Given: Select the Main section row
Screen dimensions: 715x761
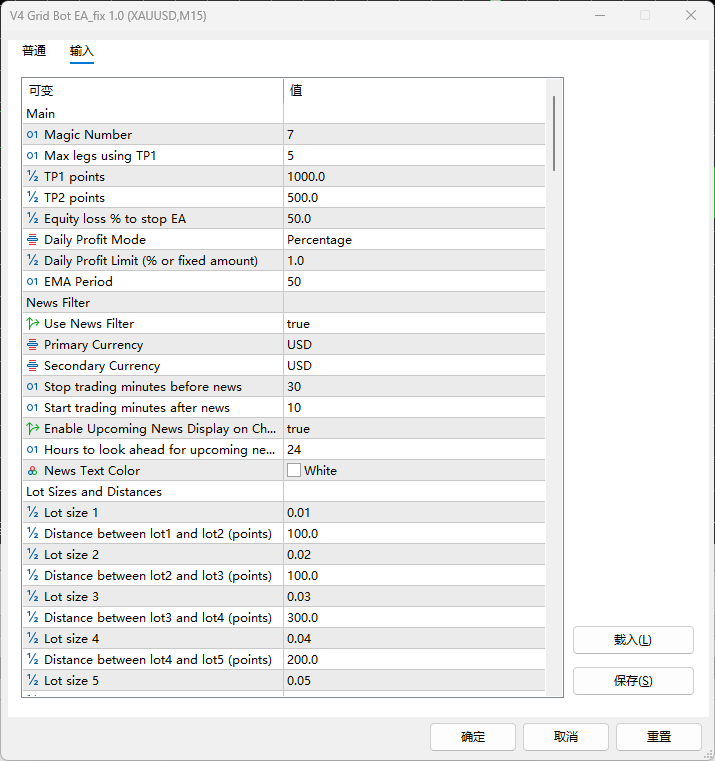Looking at the screenshot, I should tap(283, 114).
